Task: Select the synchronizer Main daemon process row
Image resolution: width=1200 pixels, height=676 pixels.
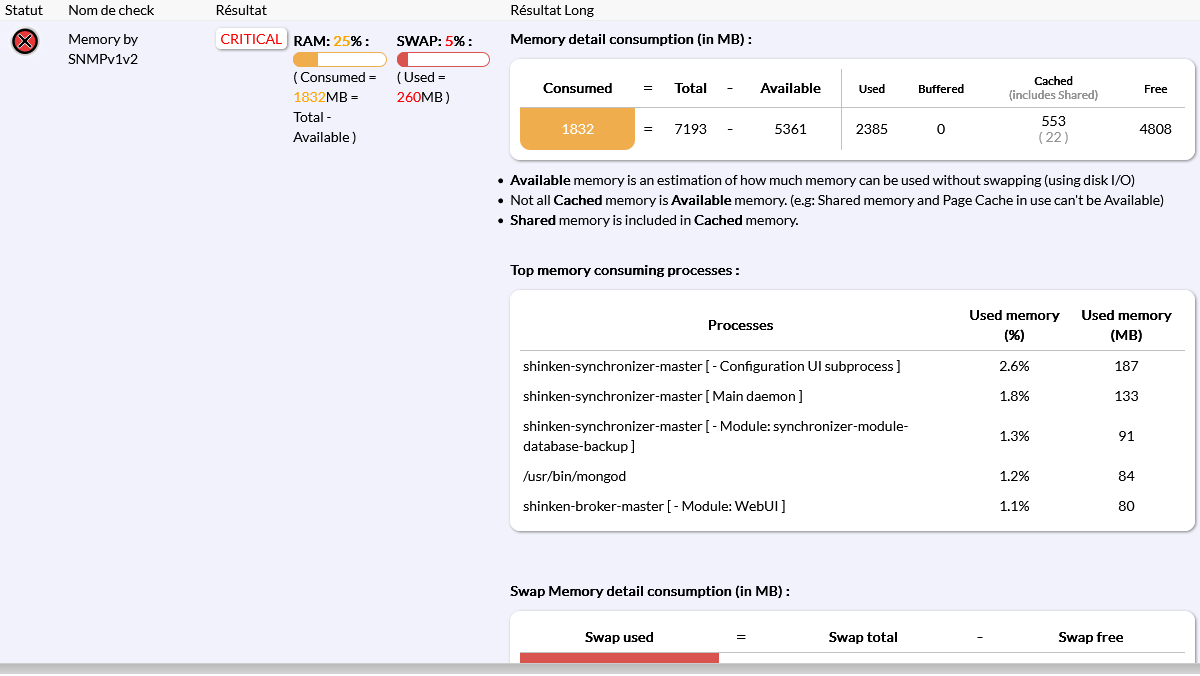Action: 662,396
